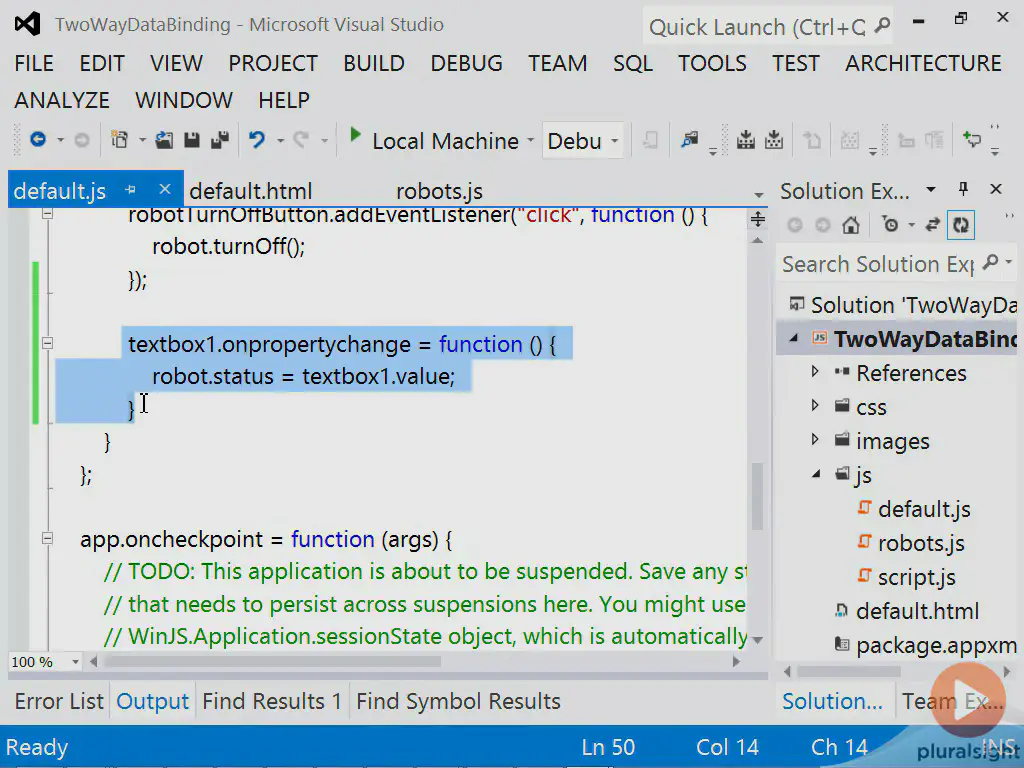Screen dimensions: 1024x768
Task: Click the editor horizontal scrollbar thumb
Action: [x=272, y=662]
